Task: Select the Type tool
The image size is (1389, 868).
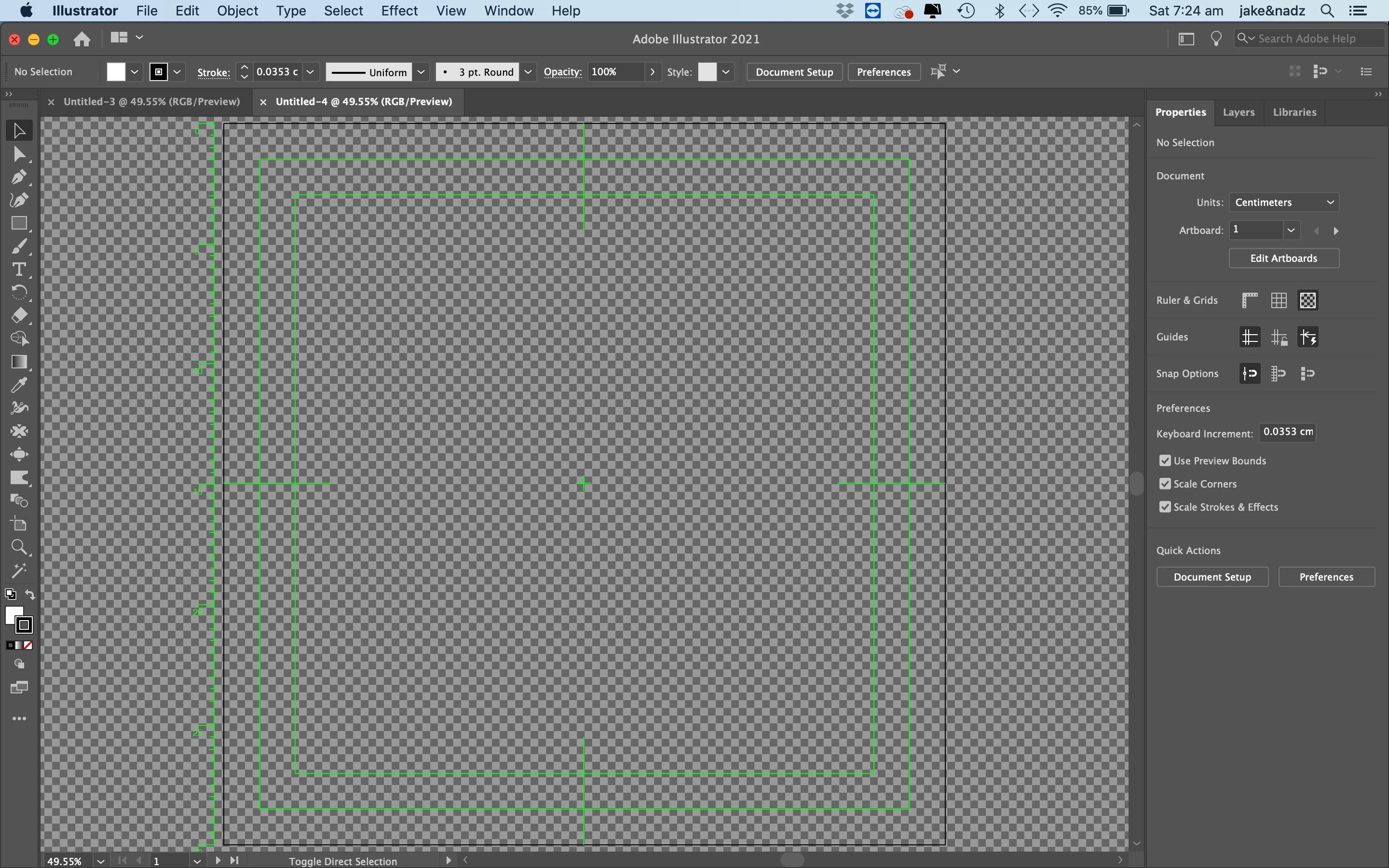Action: point(18,269)
